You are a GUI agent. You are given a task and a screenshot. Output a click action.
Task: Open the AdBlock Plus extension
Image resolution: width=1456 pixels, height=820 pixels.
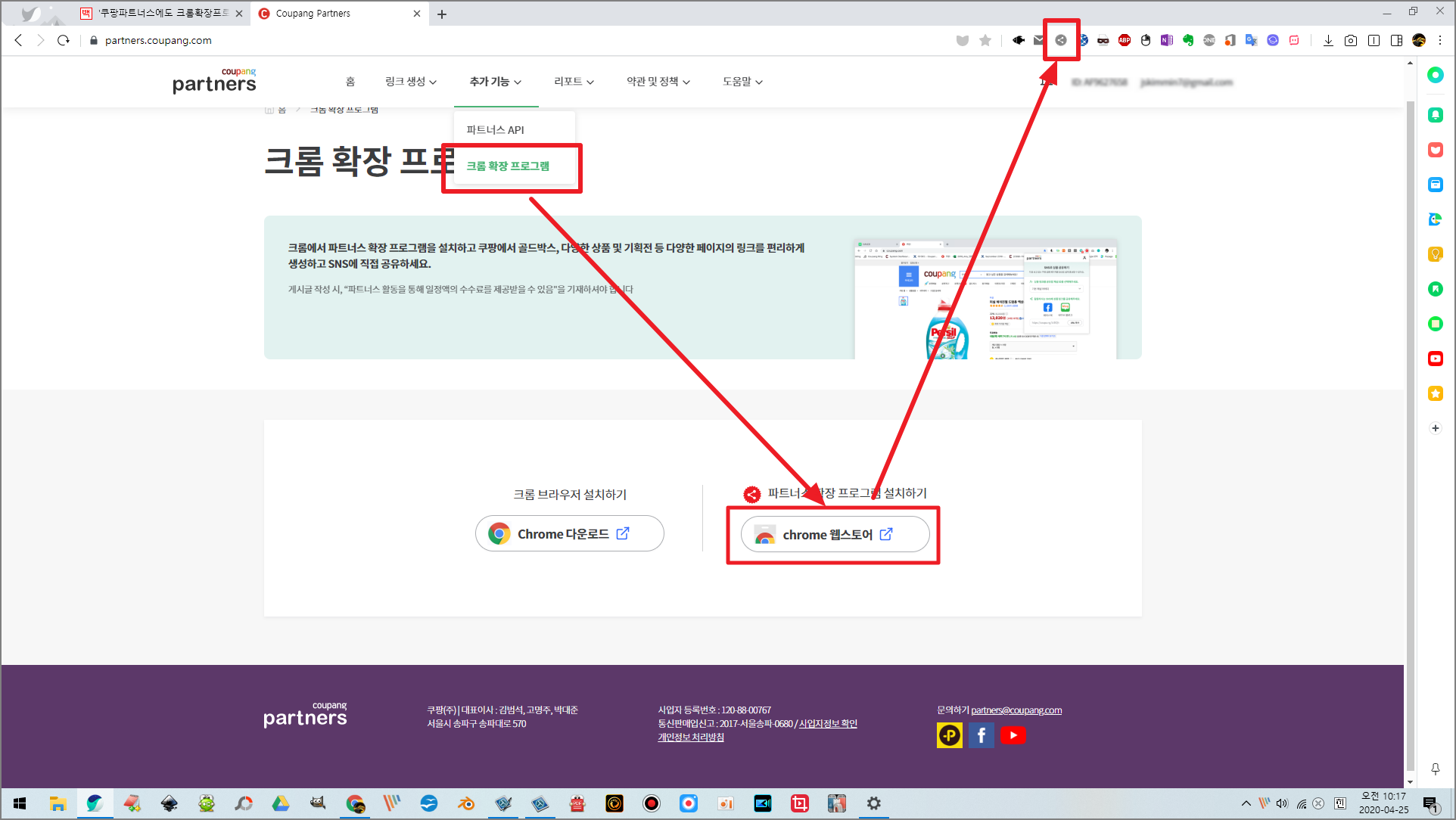point(1125,40)
